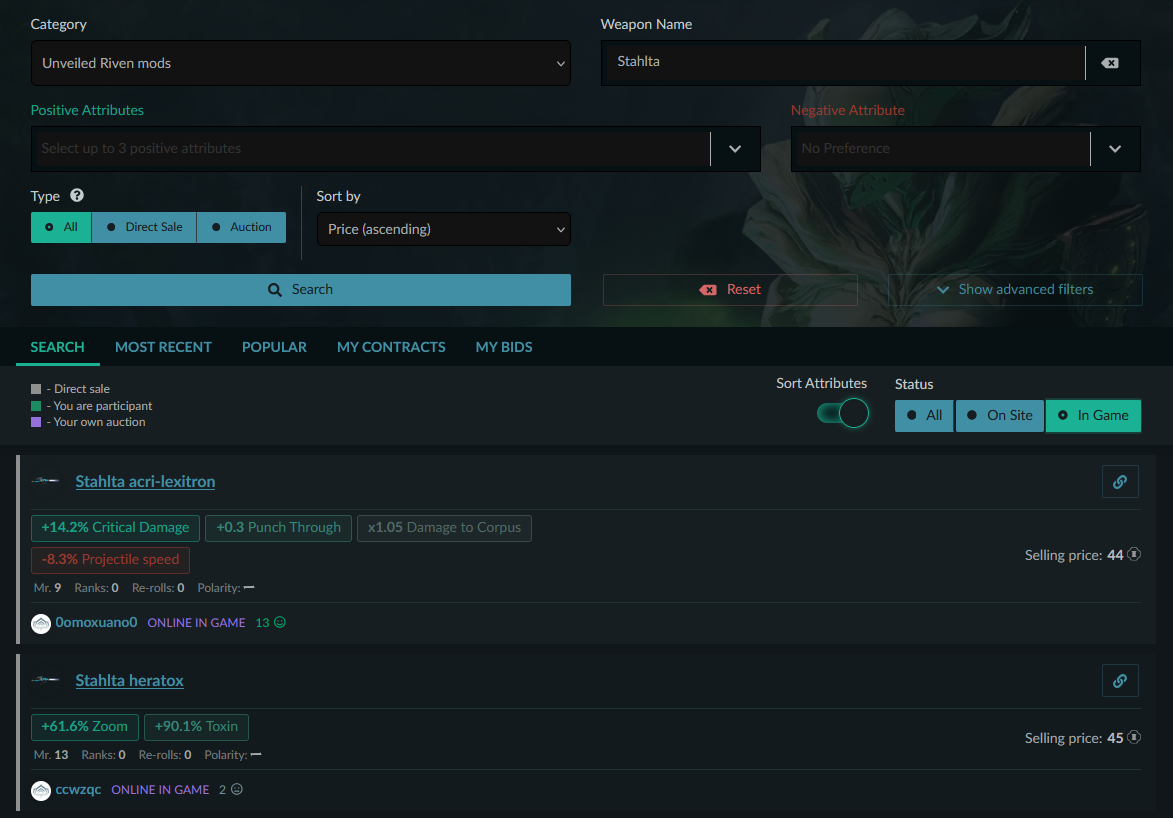Click ccwzqc user avatar
Viewport: 1173px width, 818px height.
coord(41,790)
